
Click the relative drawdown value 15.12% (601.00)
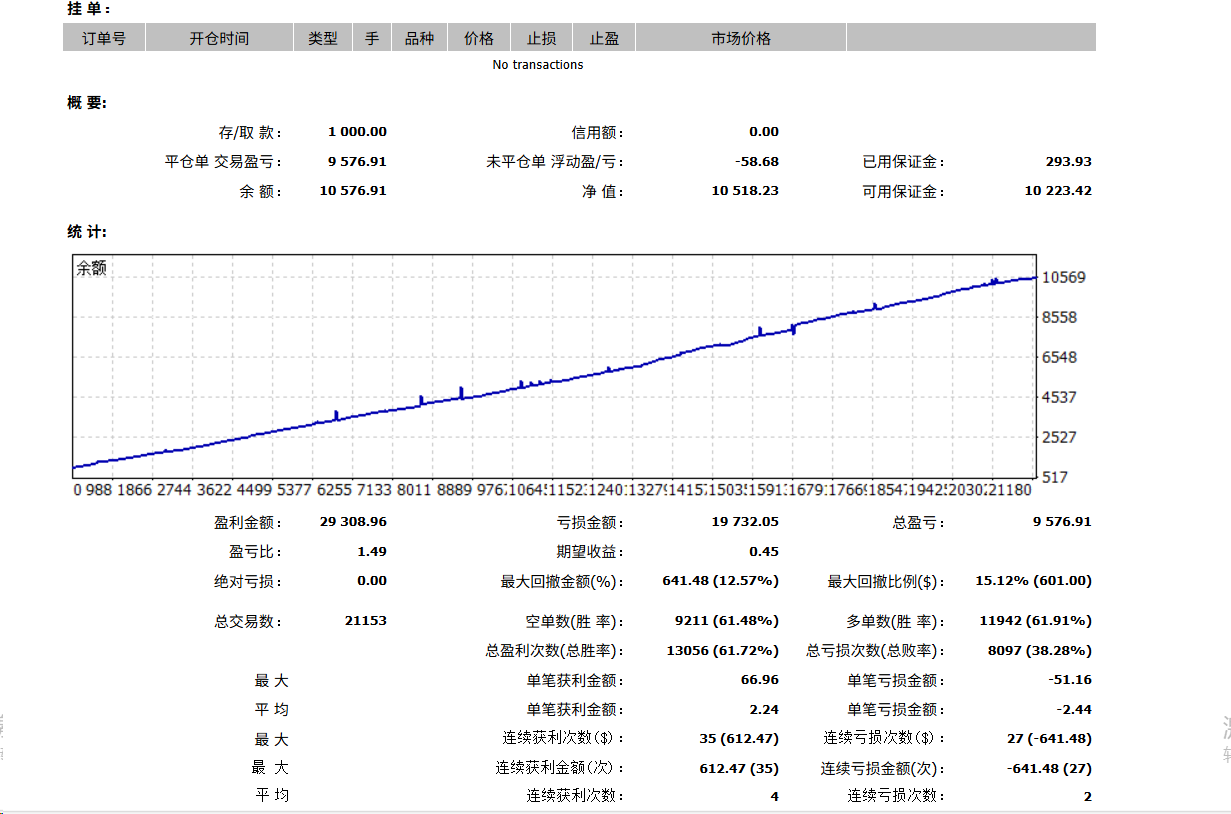pos(1033,580)
